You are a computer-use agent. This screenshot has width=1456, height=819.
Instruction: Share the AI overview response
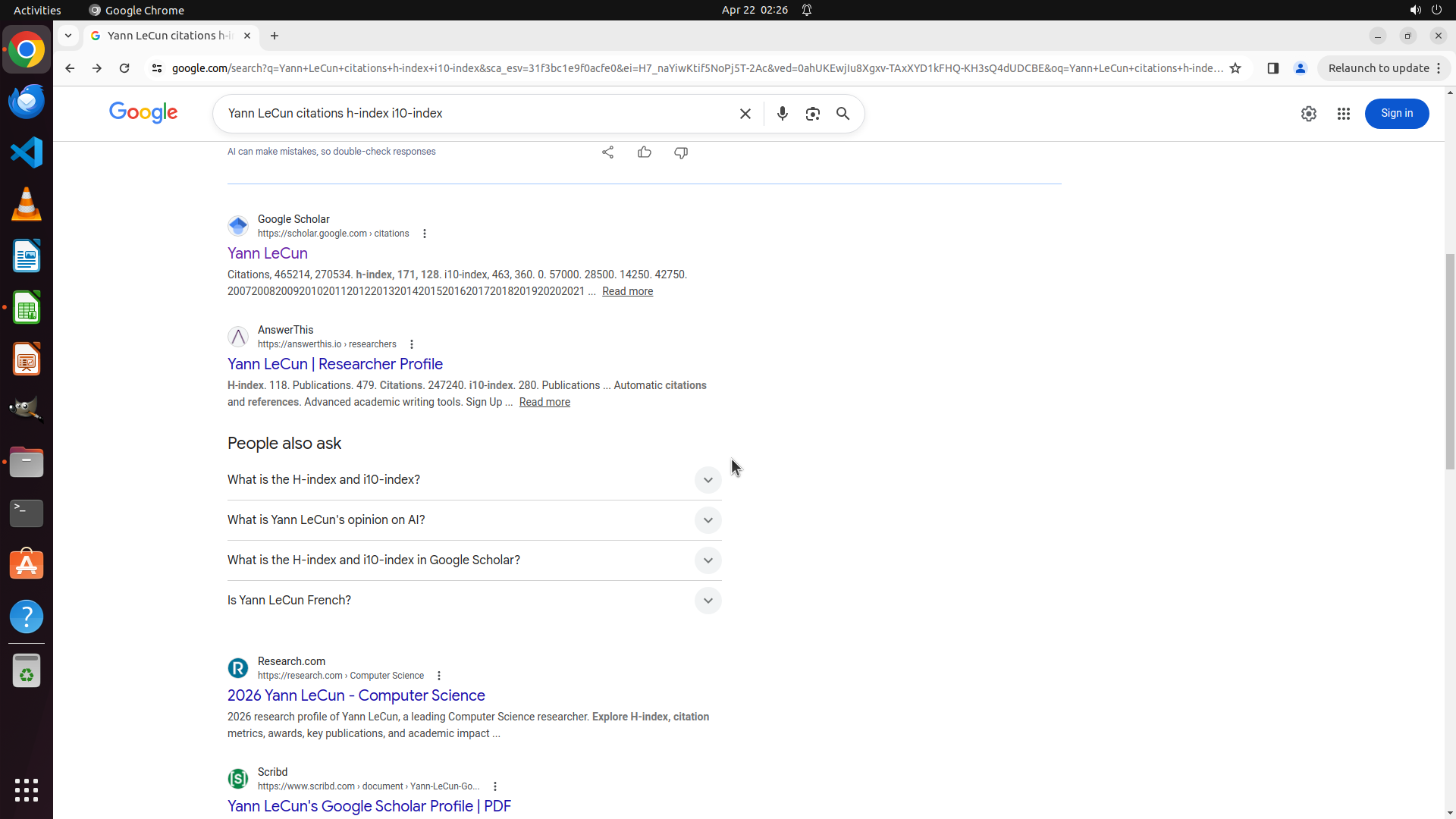point(607,152)
